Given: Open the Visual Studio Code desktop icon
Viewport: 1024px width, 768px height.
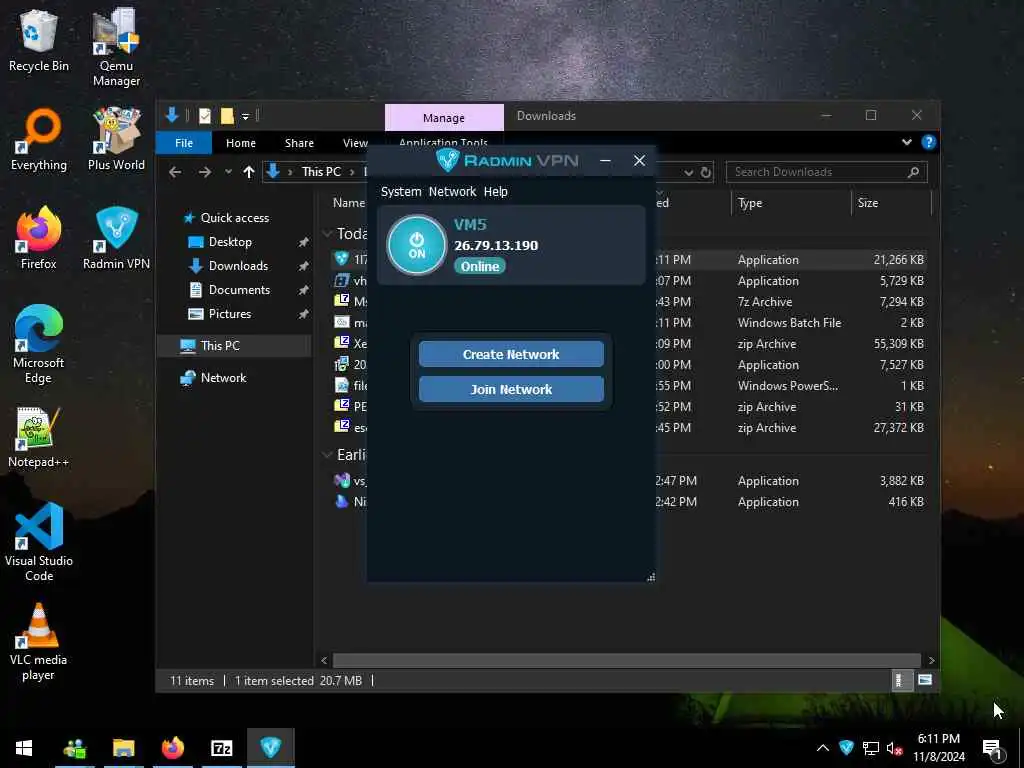Looking at the screenshot, I should (x=39, y=541).
